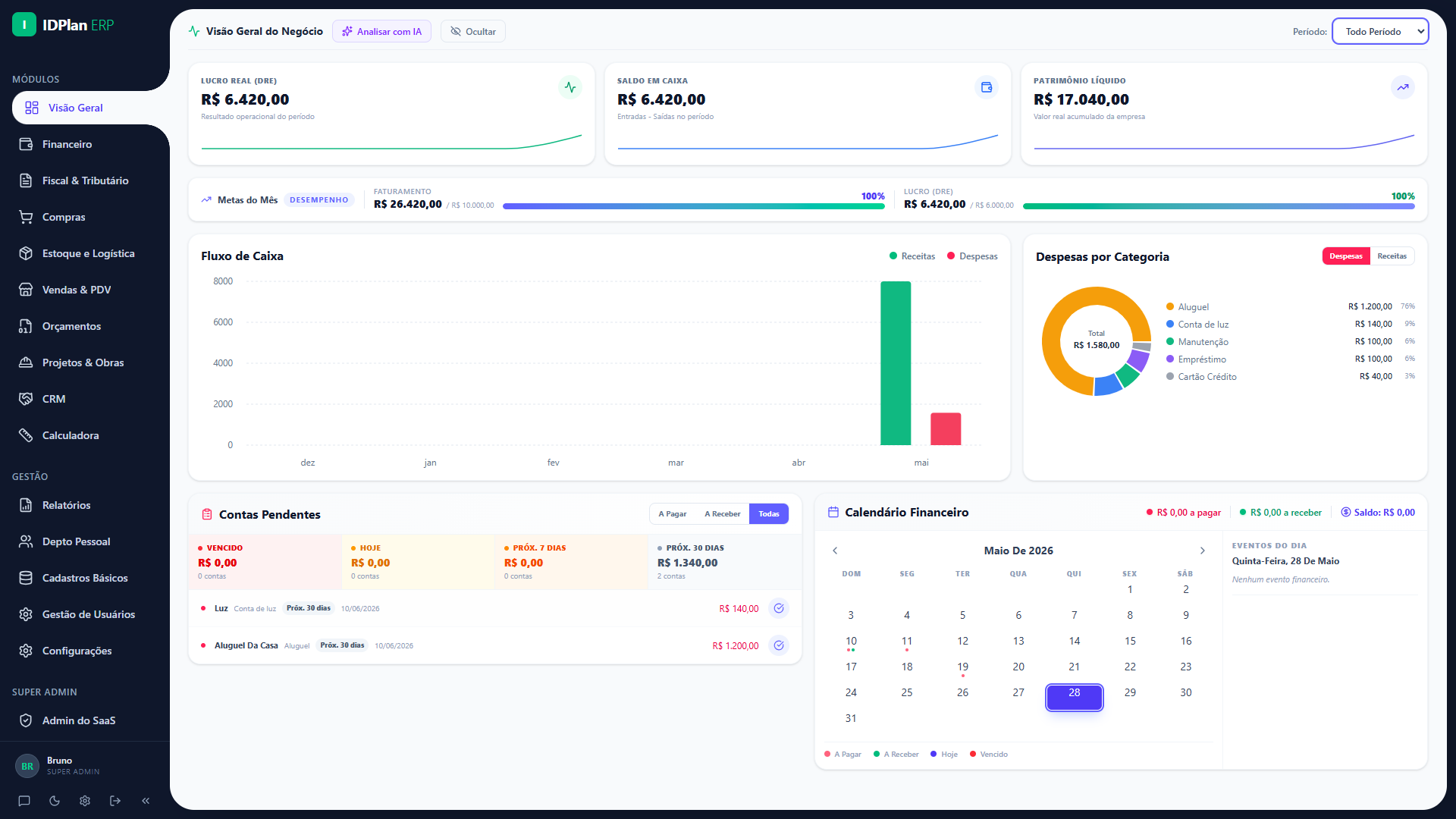1456x819 pixels.
Task: Click Analisar com IA button
Action: tap(381, 31)
